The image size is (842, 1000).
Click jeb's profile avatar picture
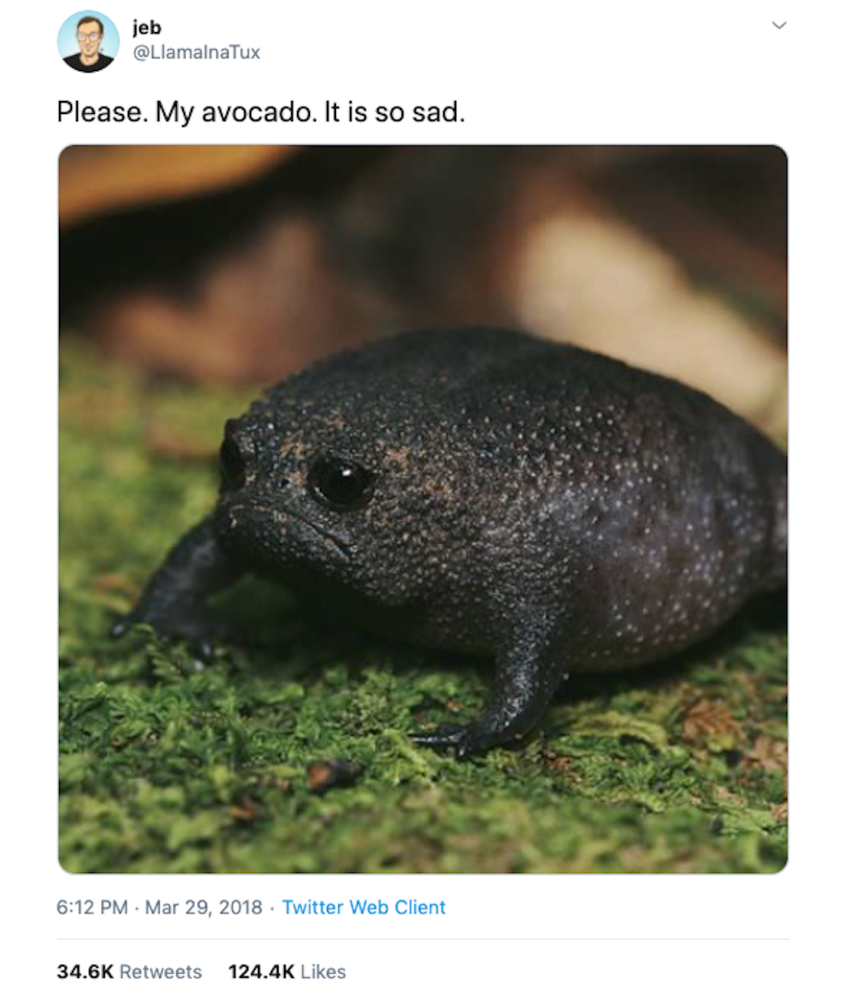89,41
